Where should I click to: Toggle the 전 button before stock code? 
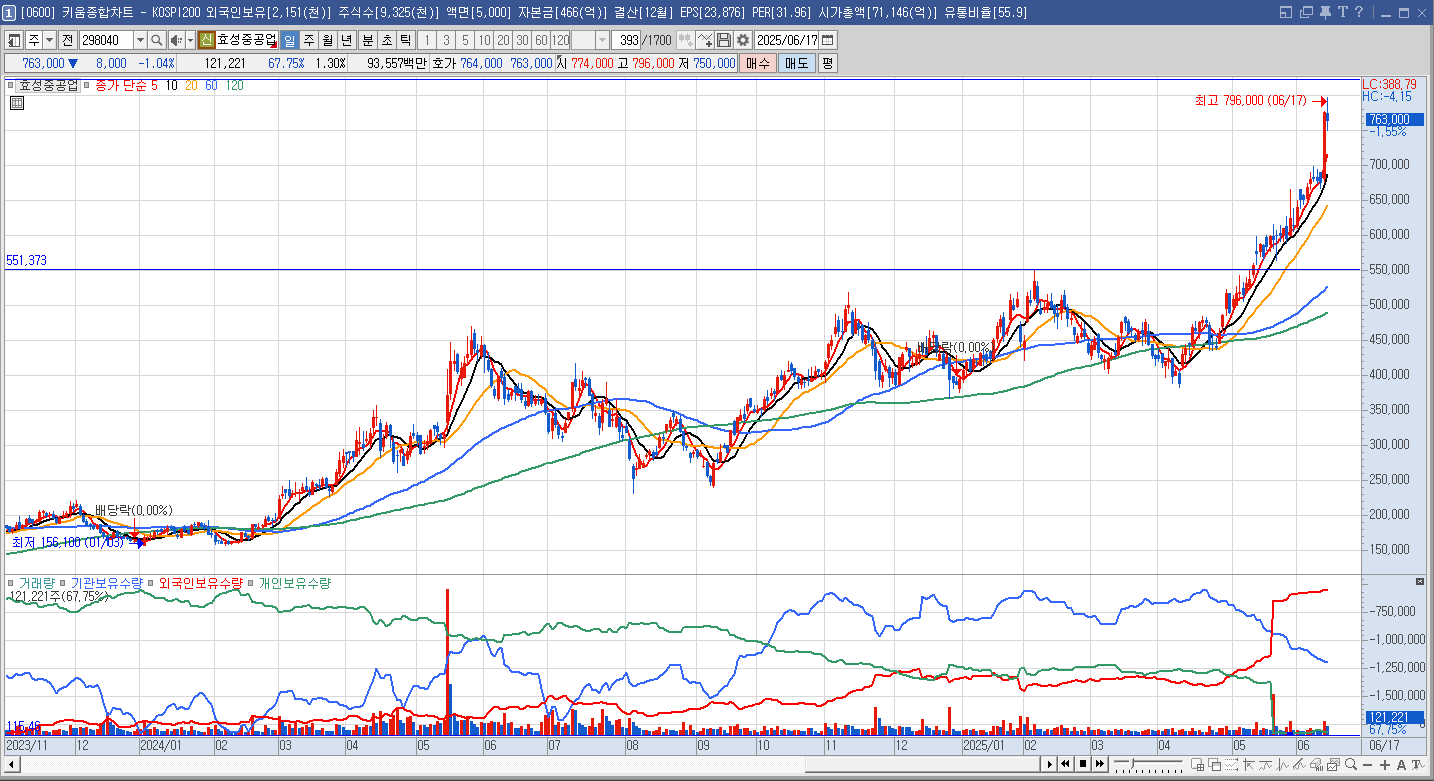67,40
